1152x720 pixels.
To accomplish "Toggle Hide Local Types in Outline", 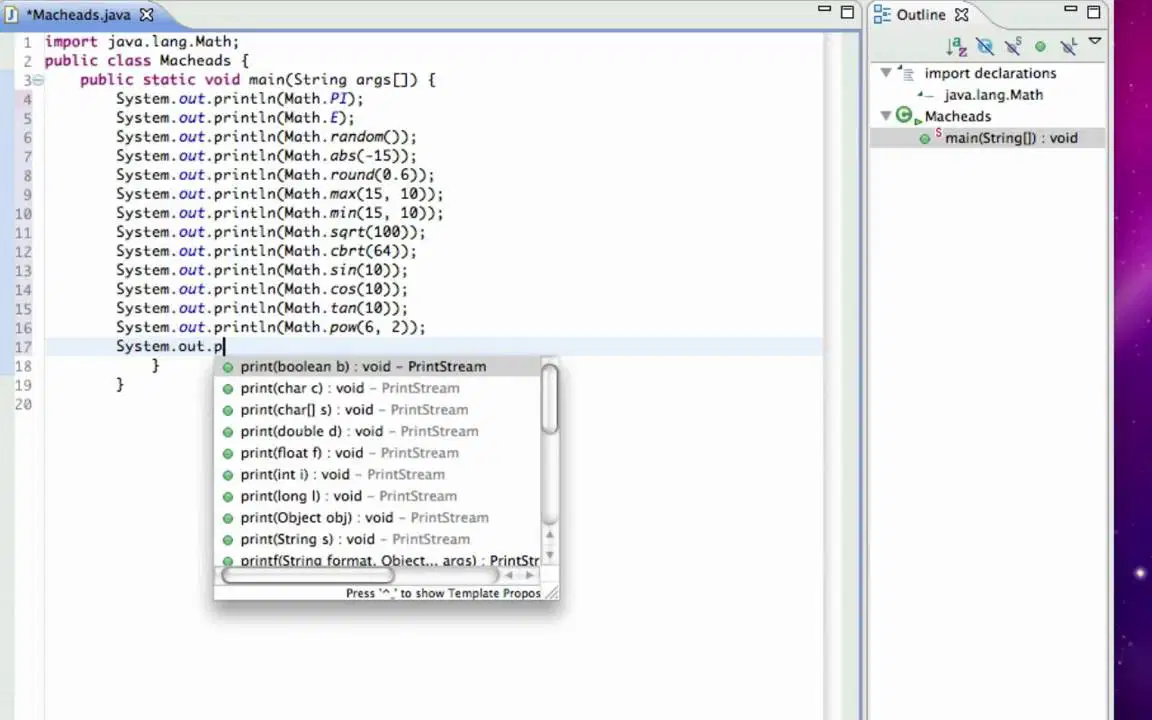I will click(x=1068, y=46).
